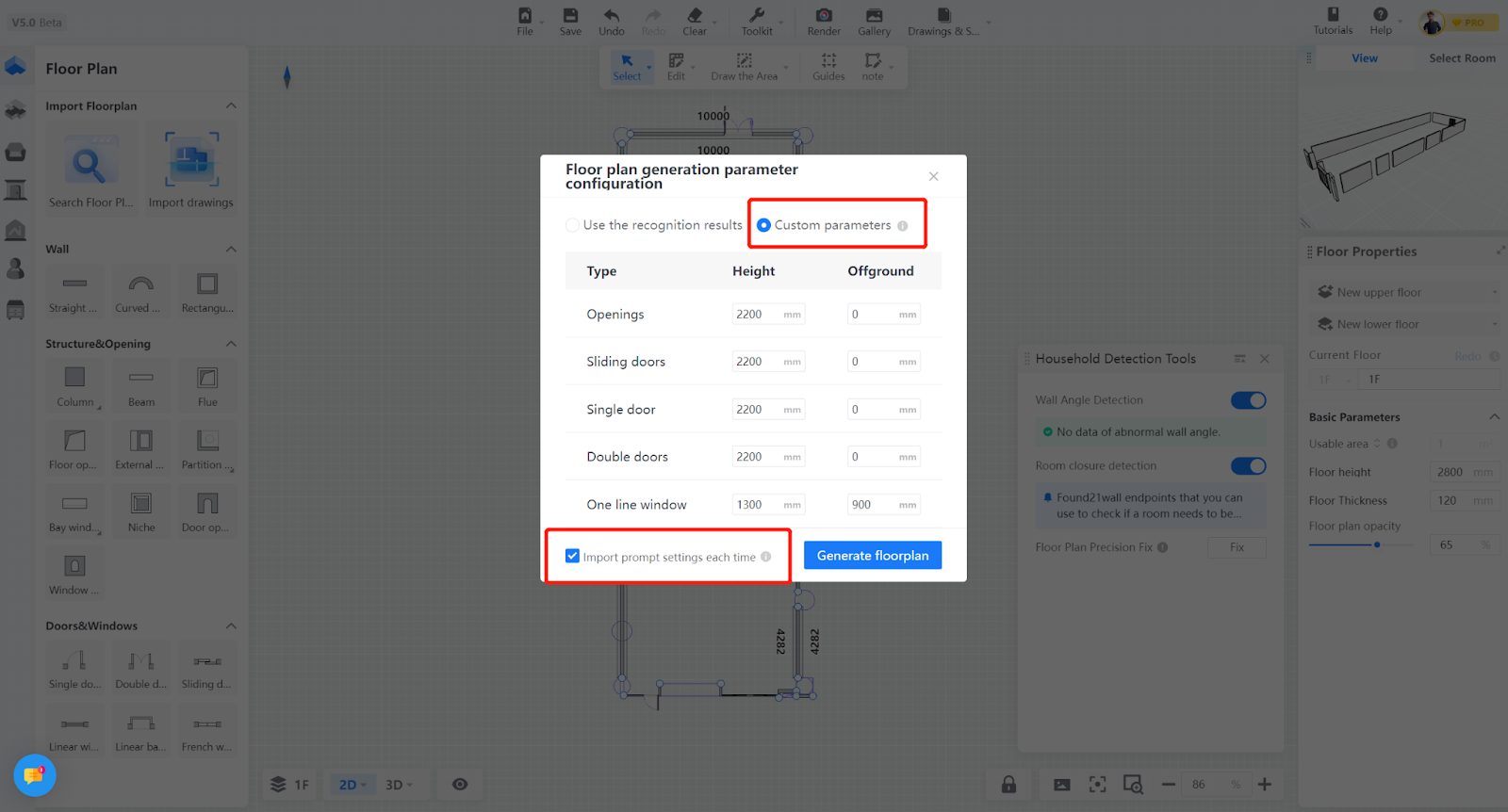Viewport: 1508px width, 812px height.
Task: Open the Toolkit wrench tool
Action: tap(757, 22)
